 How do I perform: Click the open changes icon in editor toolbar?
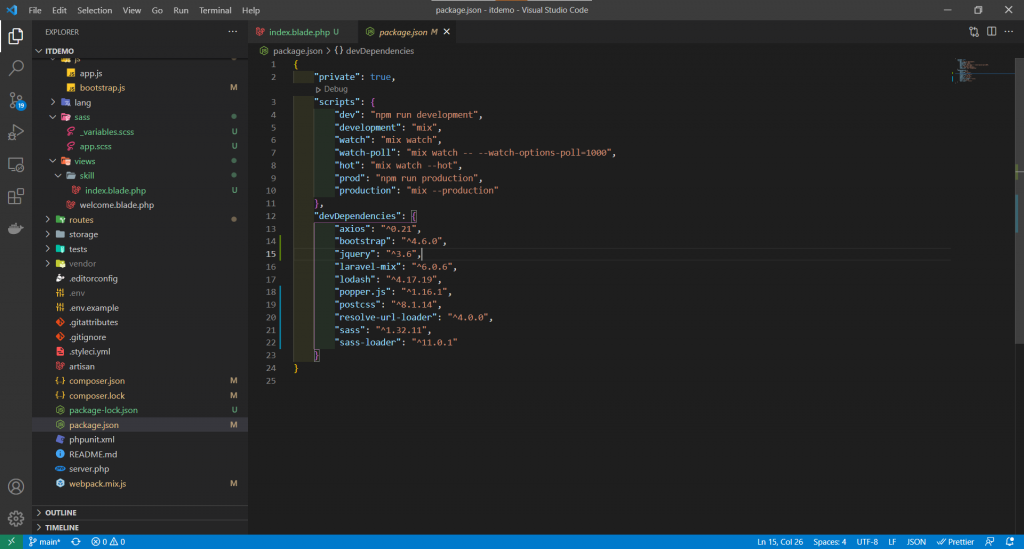point(974,32)
